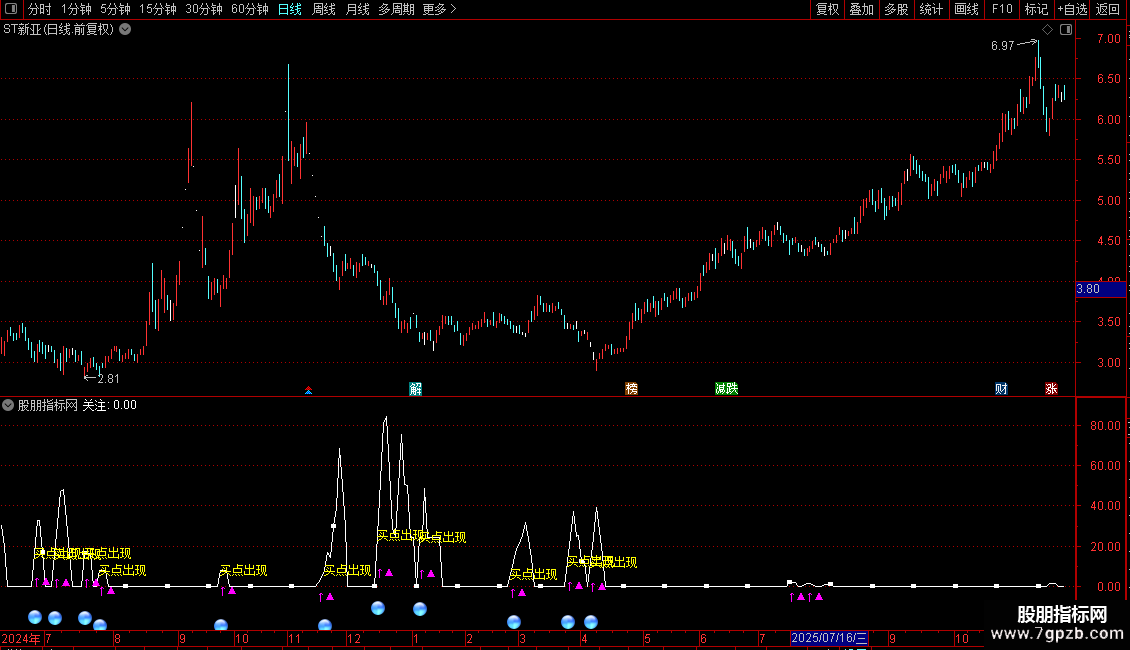Click the 减跌 event marker
1130x650 pixels.
tap(726, 389)
